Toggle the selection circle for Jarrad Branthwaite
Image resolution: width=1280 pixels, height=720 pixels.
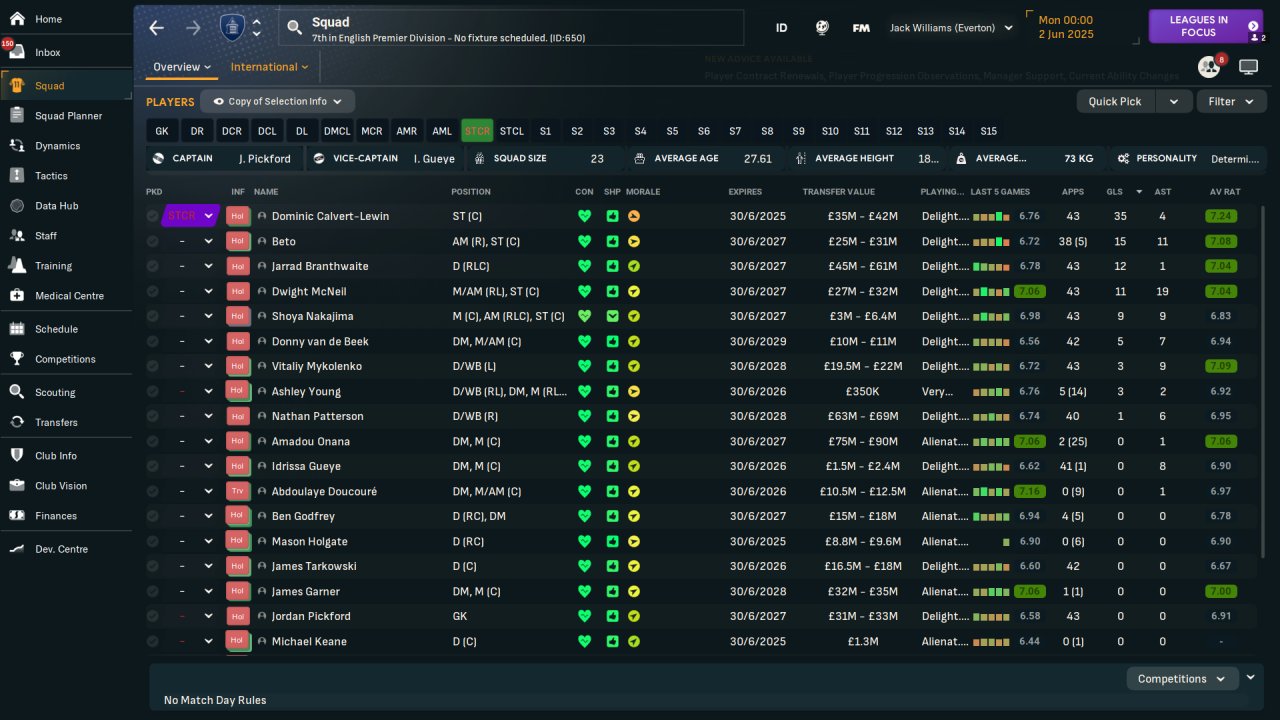click(152, 266)
